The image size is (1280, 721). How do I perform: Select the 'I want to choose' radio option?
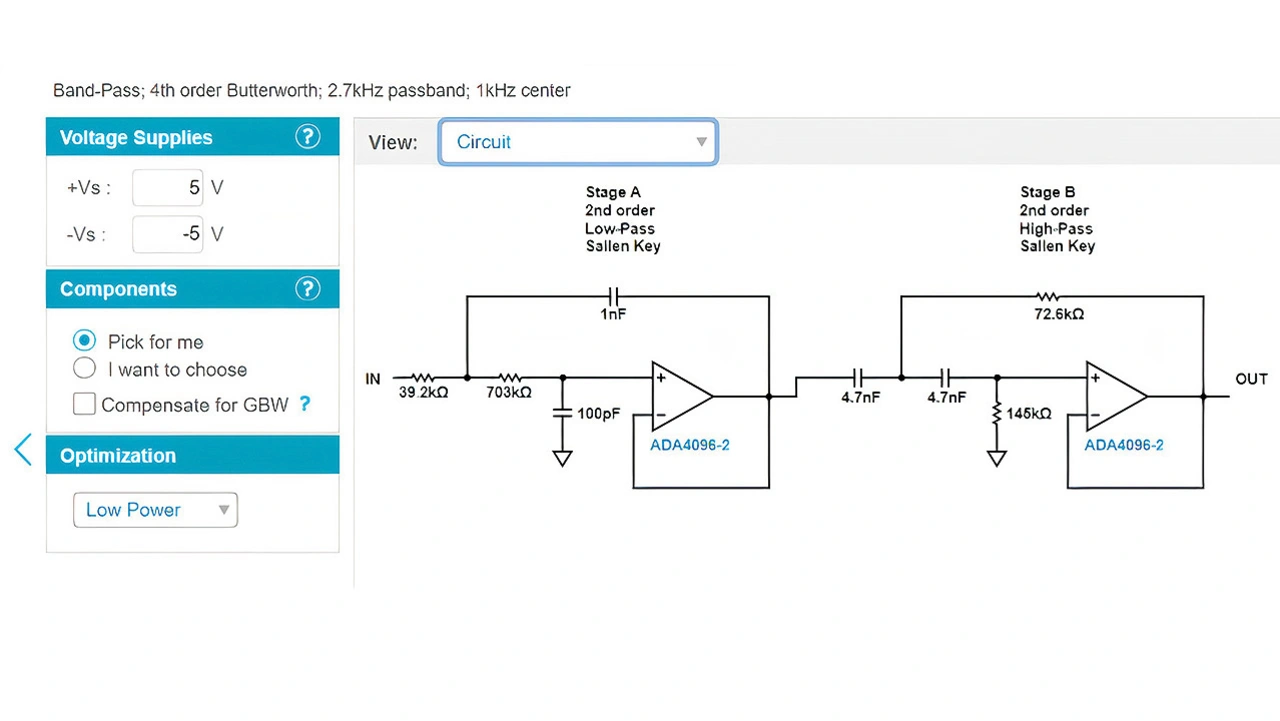(x=85, y=369)
